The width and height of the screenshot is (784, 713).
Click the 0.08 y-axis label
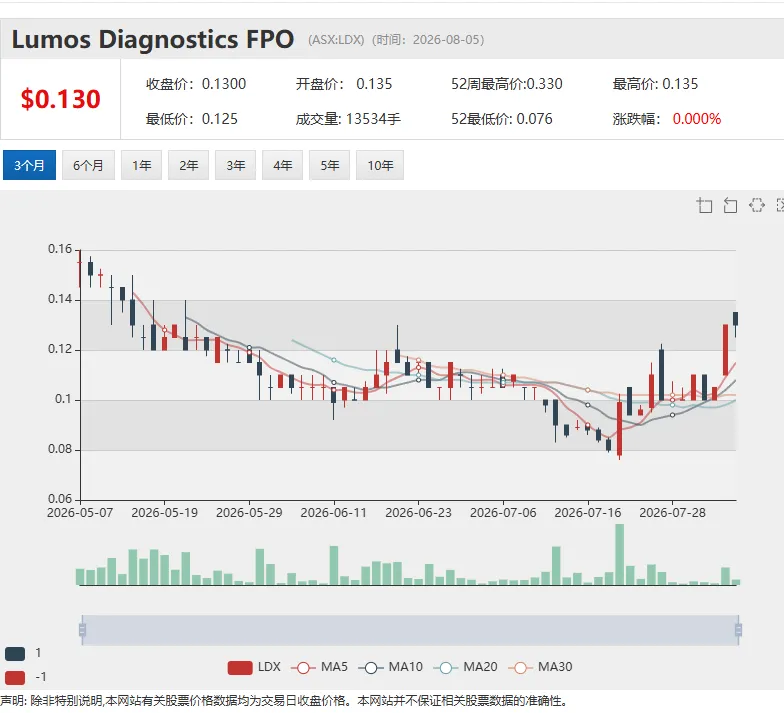[x=60, y=449]
